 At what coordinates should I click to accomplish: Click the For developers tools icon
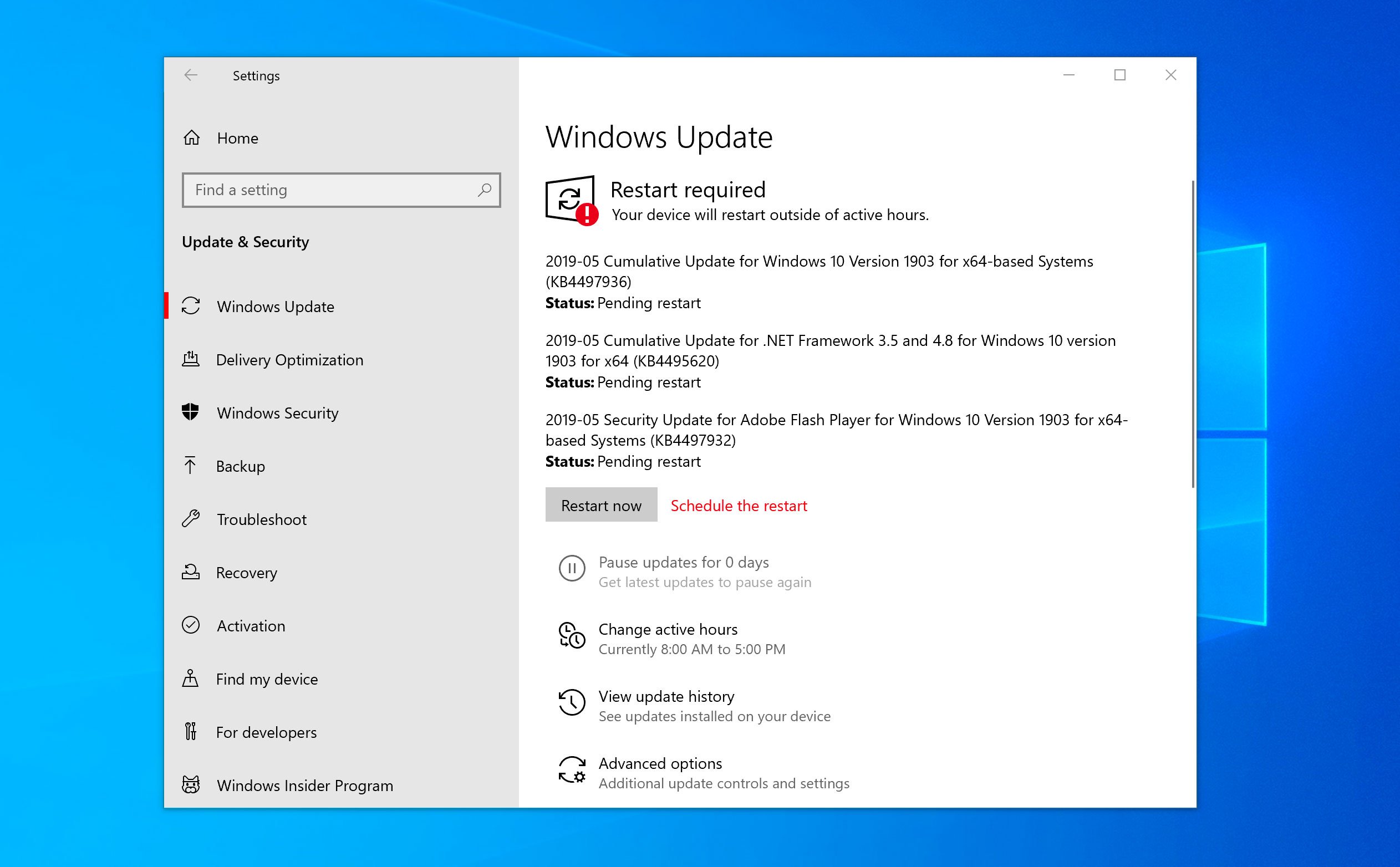click(x=190, y=731)
